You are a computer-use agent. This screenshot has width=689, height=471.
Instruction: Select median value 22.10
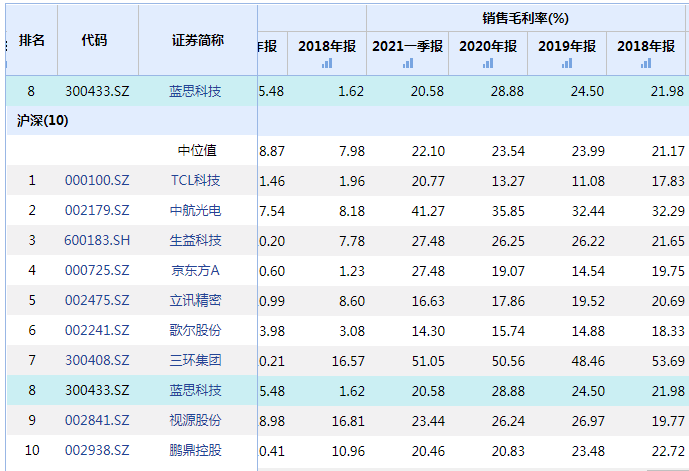[x=428, y=151]
